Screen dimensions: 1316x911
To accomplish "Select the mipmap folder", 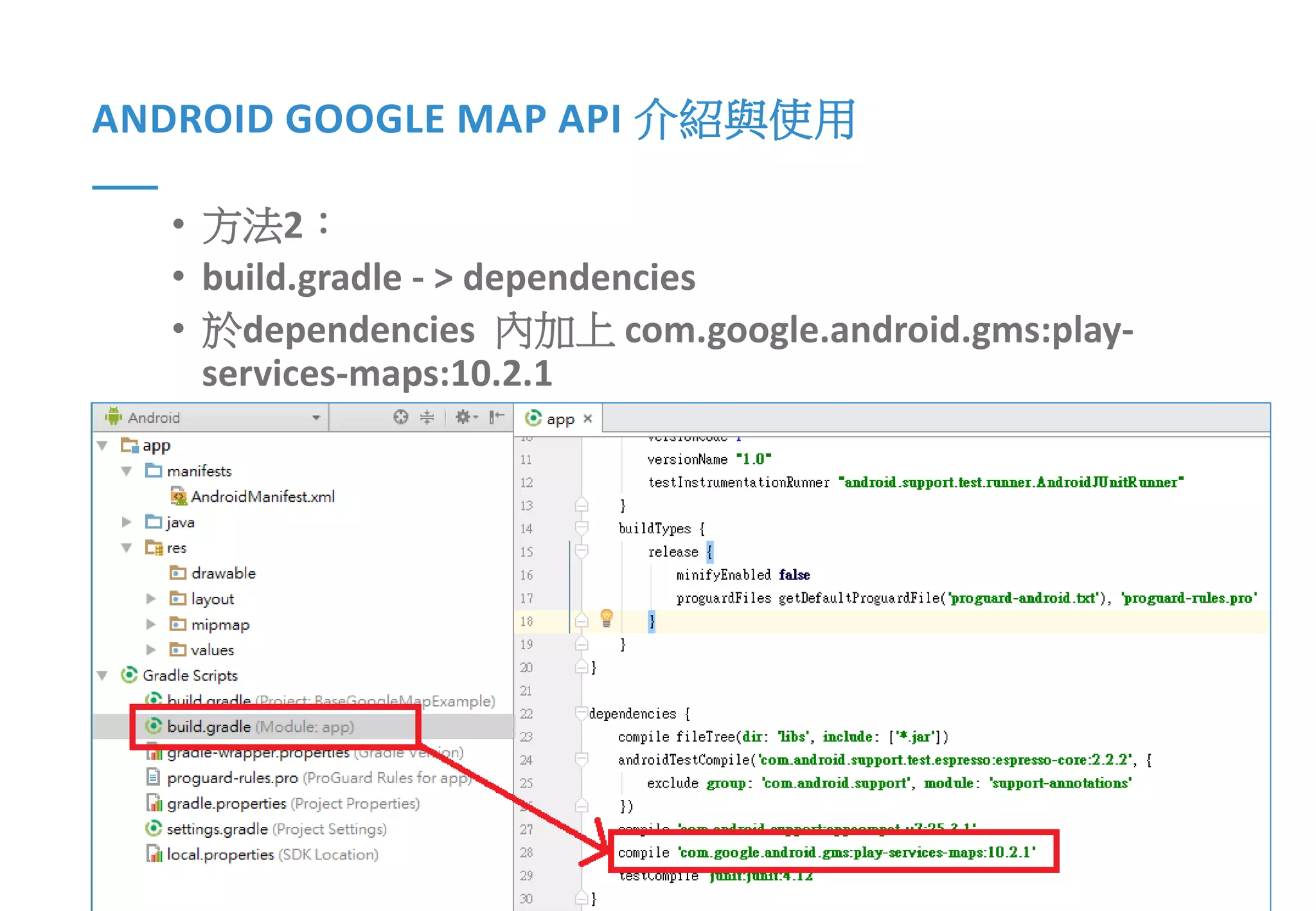I will click(x=220, y=624).
